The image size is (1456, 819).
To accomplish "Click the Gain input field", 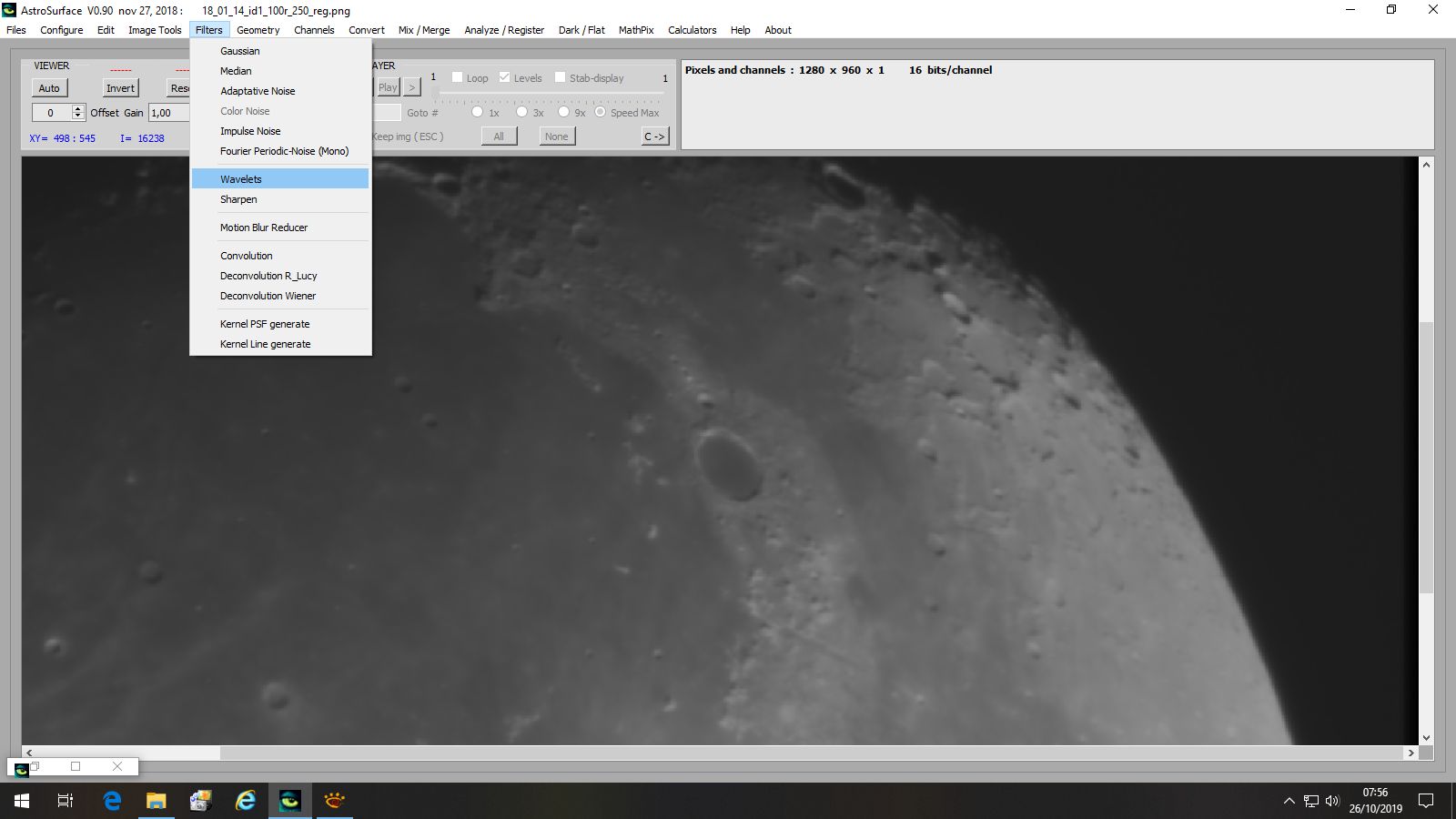I will pyautogui.click(x=169, y=113).
